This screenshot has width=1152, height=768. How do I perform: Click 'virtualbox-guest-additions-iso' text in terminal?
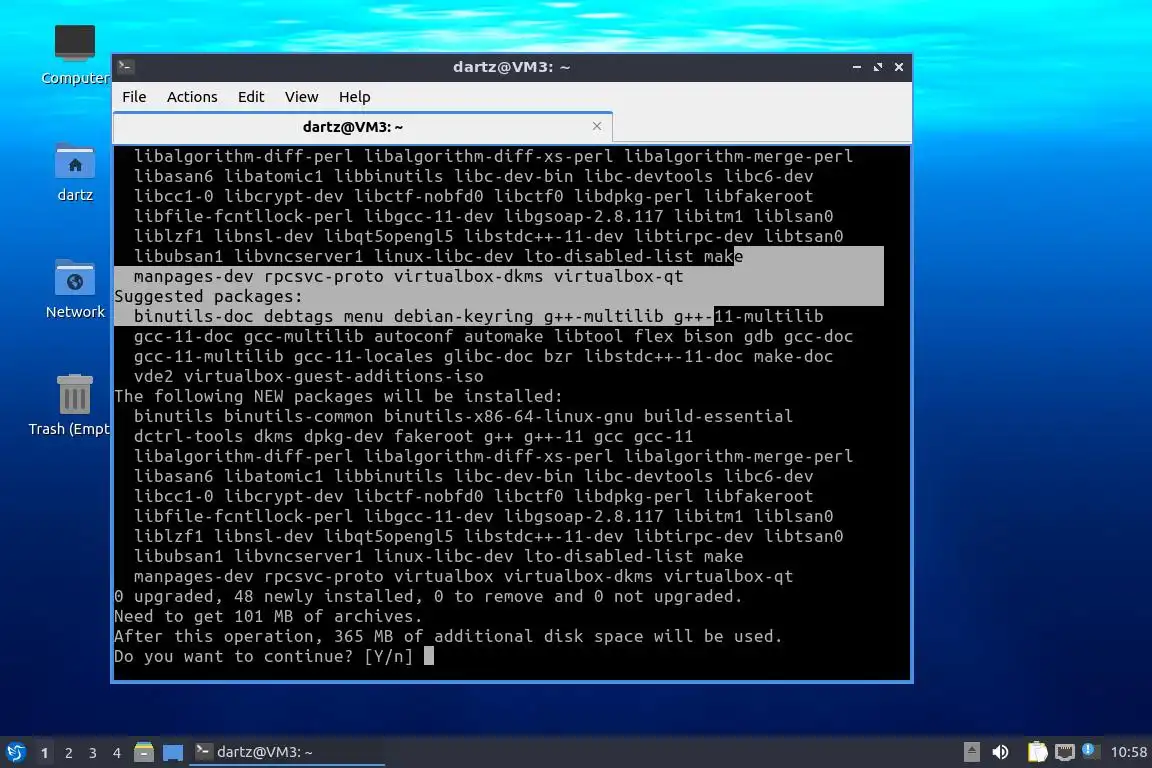coord(334,376)
